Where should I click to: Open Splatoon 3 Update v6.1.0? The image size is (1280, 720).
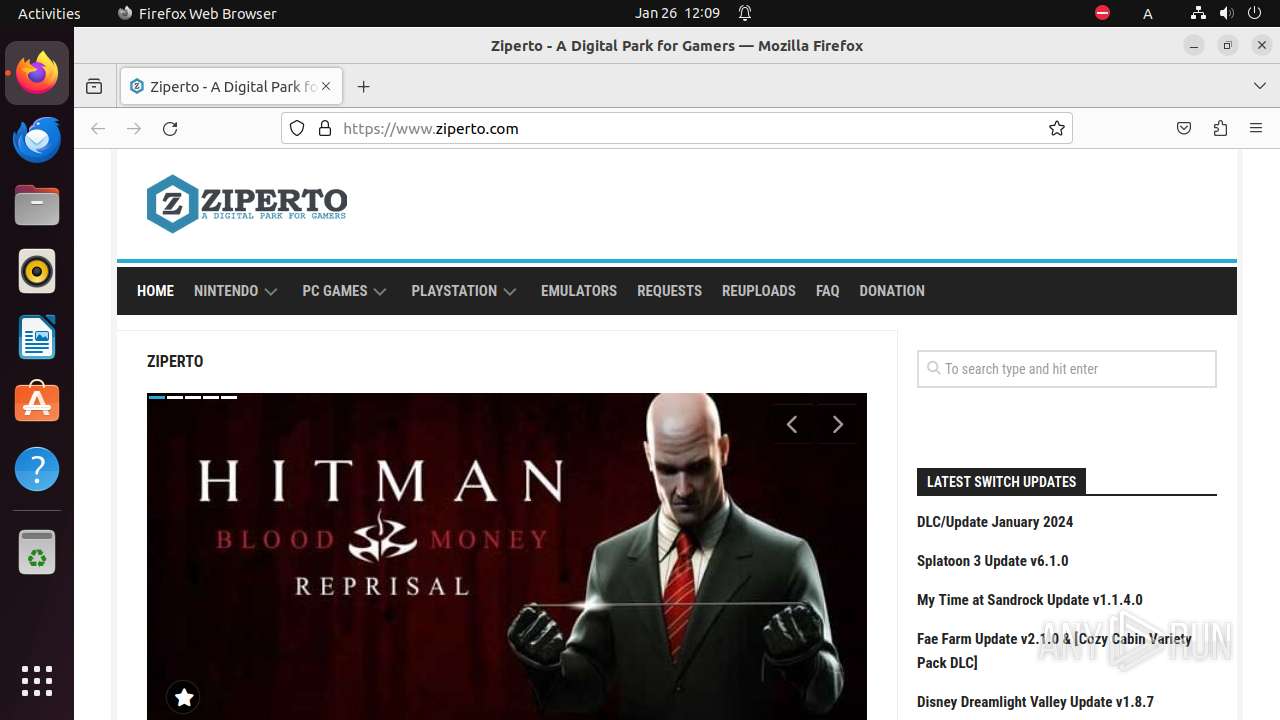click(x=992, y=561)
